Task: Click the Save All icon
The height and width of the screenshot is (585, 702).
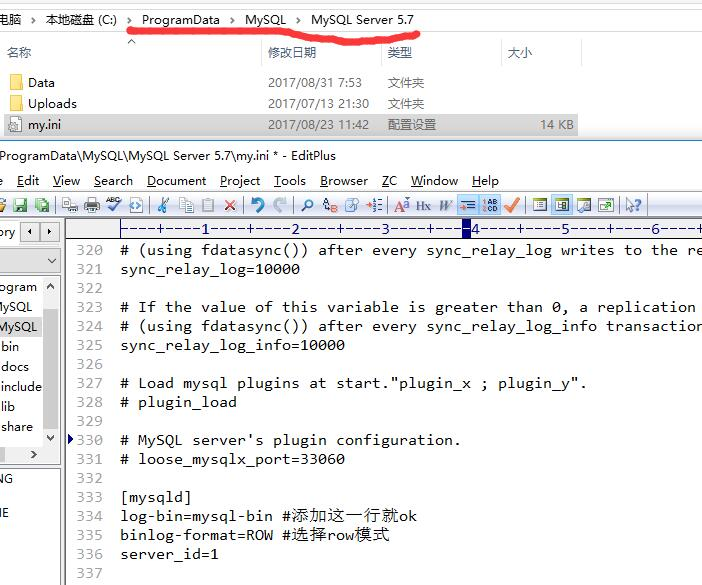Action: click(x=42, y=205)
